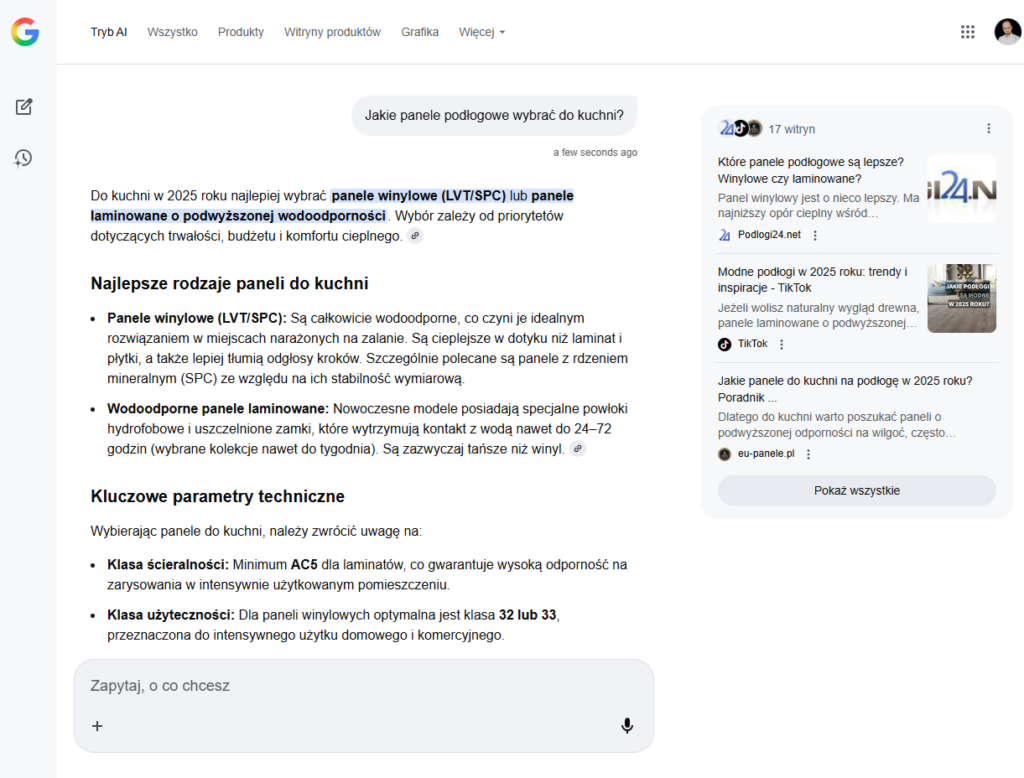
Task: Open AI mode history icon
Action: [x=24, y=158]
